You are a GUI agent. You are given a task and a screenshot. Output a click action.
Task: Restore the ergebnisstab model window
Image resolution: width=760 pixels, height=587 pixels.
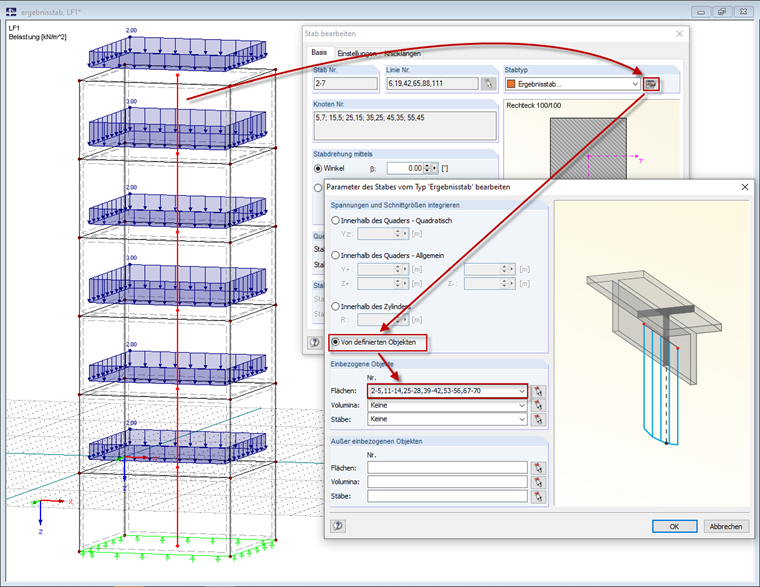point(722,12)
